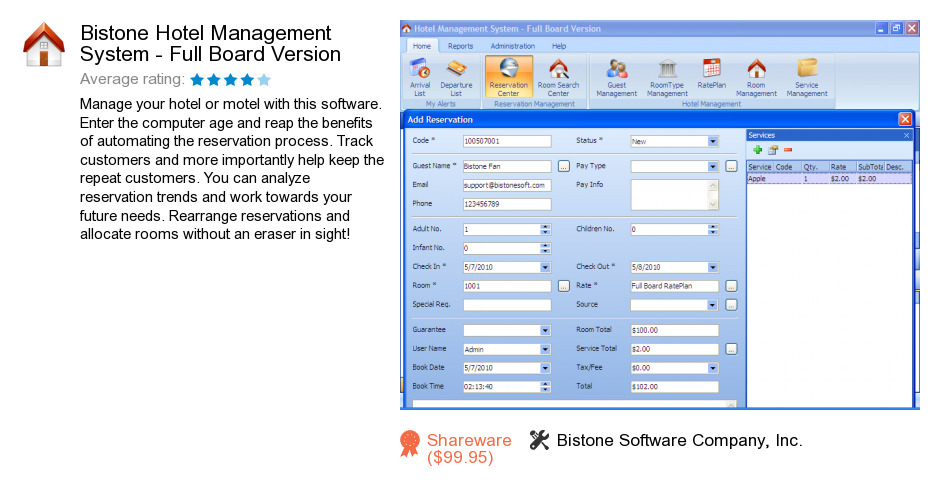Browse guests with Guest Name ellipsis button
This screenshot has height=493, width=940.
[564, 167]
